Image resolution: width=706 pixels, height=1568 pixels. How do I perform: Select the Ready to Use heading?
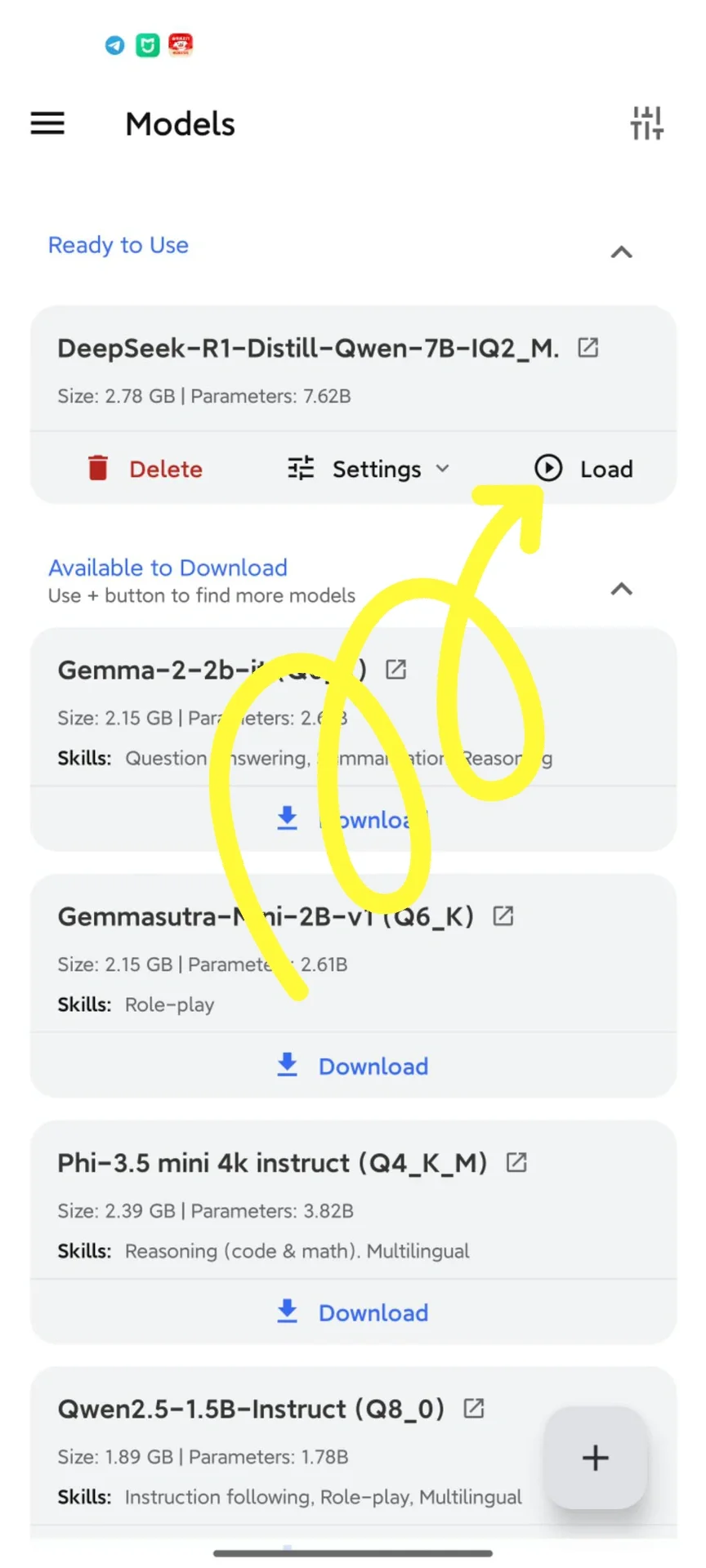click(x=118, y=245)
